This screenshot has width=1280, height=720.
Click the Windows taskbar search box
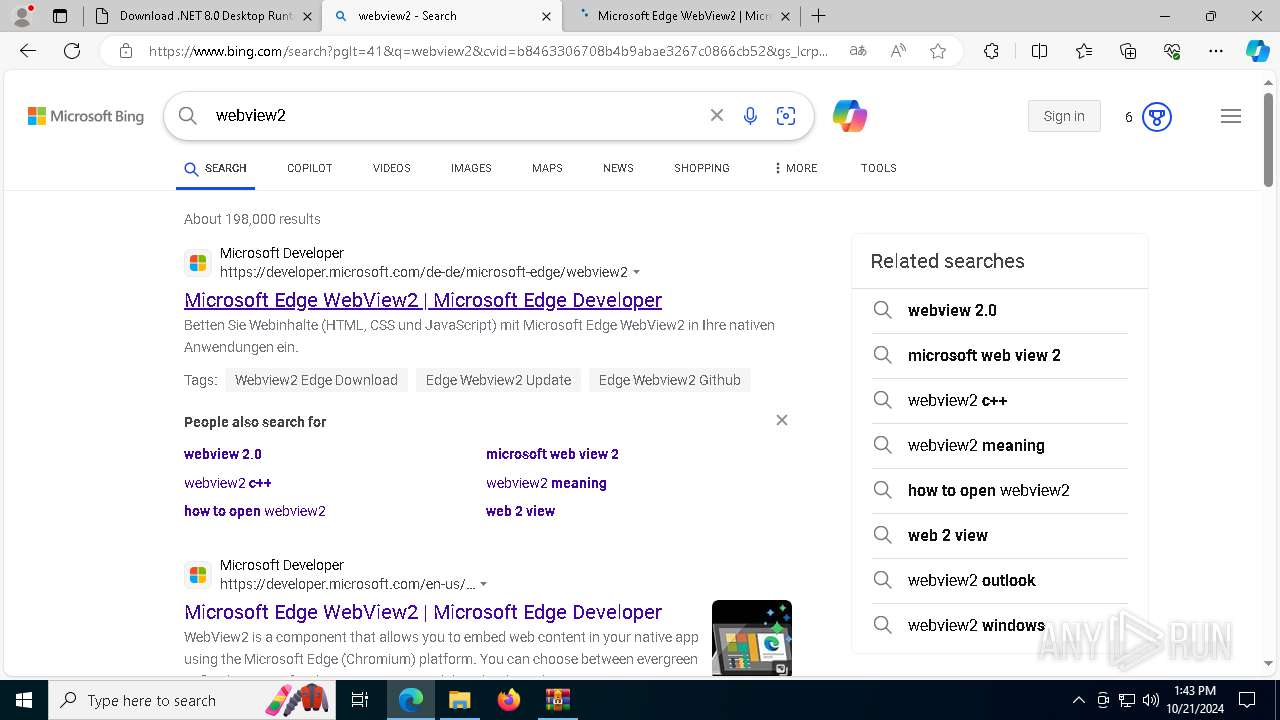point(193,700)
